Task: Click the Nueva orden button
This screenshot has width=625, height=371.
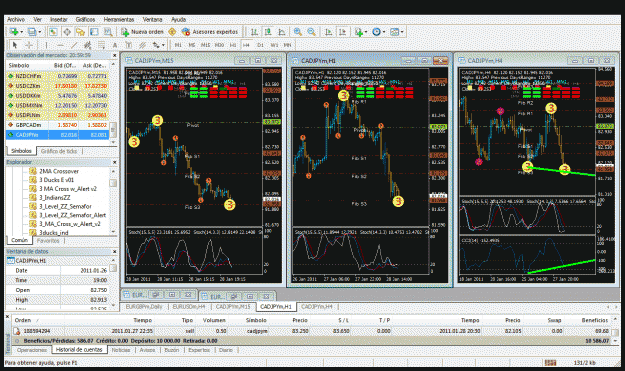Action: click(142, 32)
